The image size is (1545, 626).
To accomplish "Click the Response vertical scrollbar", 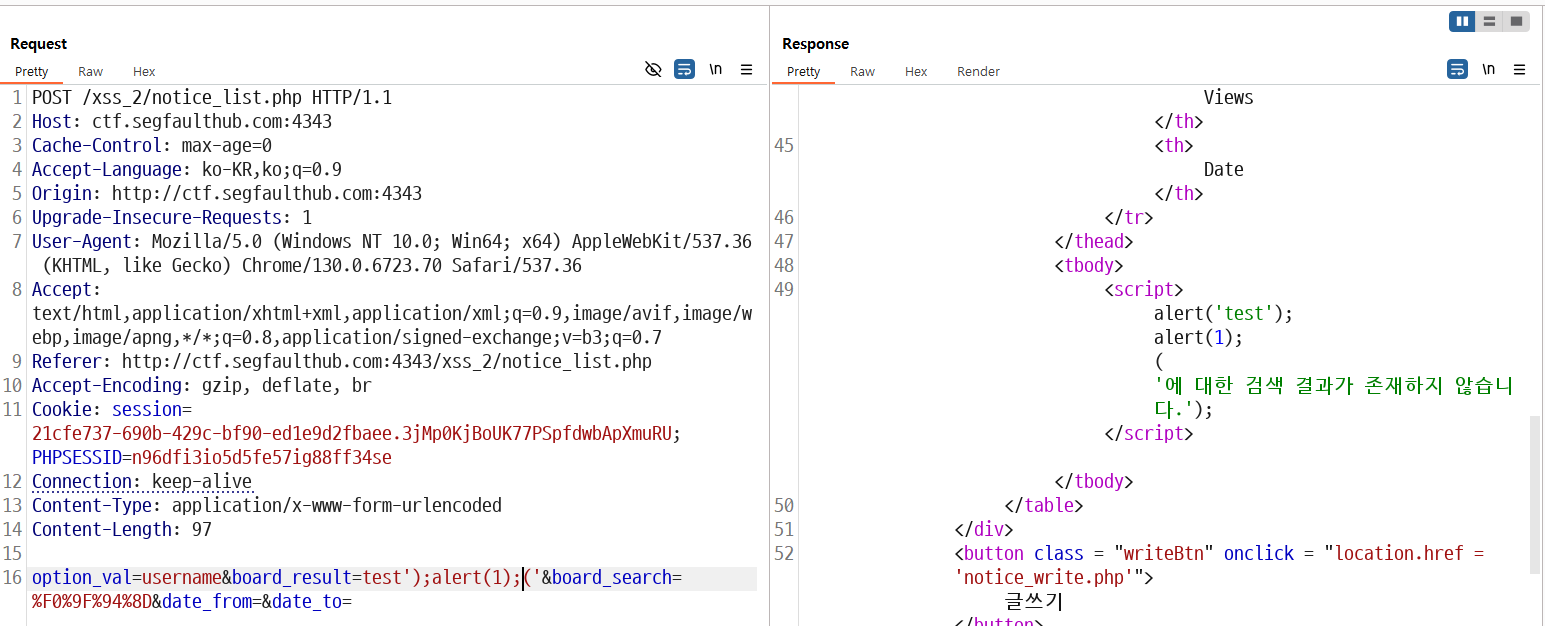I will [1535, 495].
